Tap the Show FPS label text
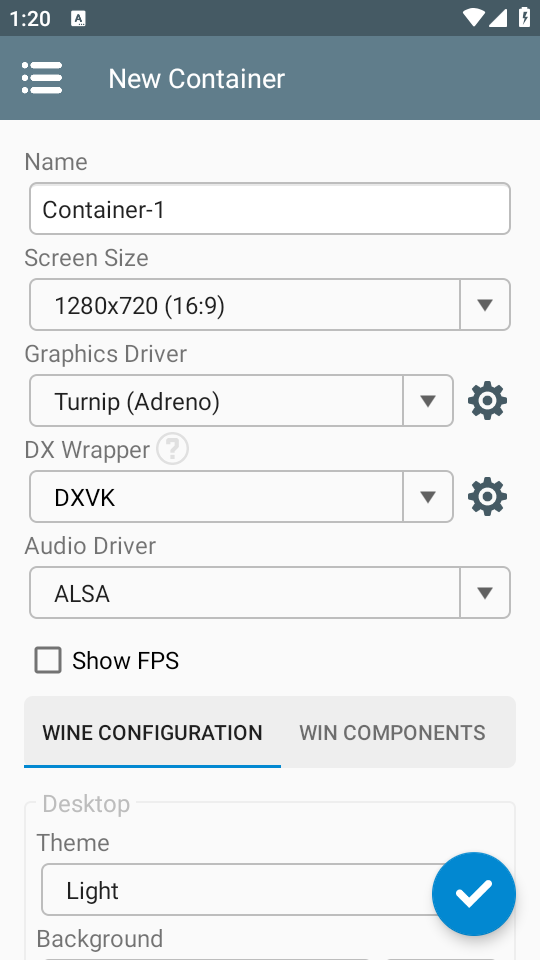 point(126,661)
